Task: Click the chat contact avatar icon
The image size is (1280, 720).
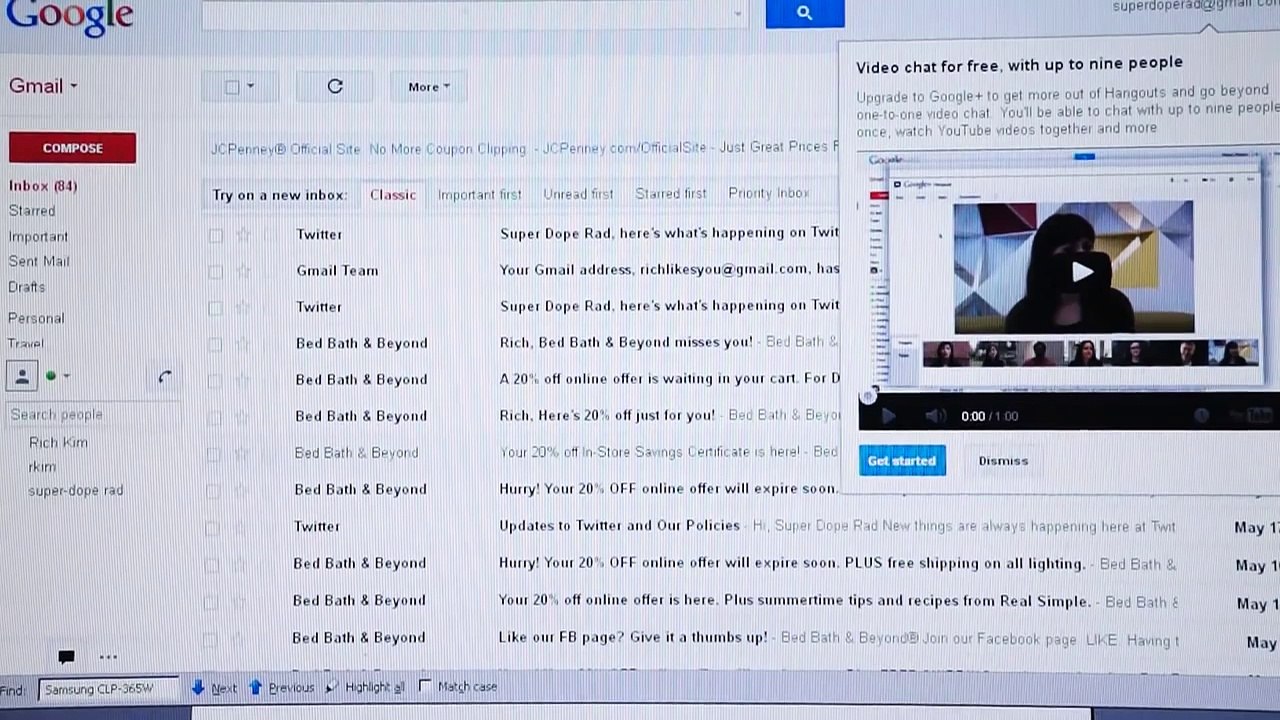Action: coord(22,376)
